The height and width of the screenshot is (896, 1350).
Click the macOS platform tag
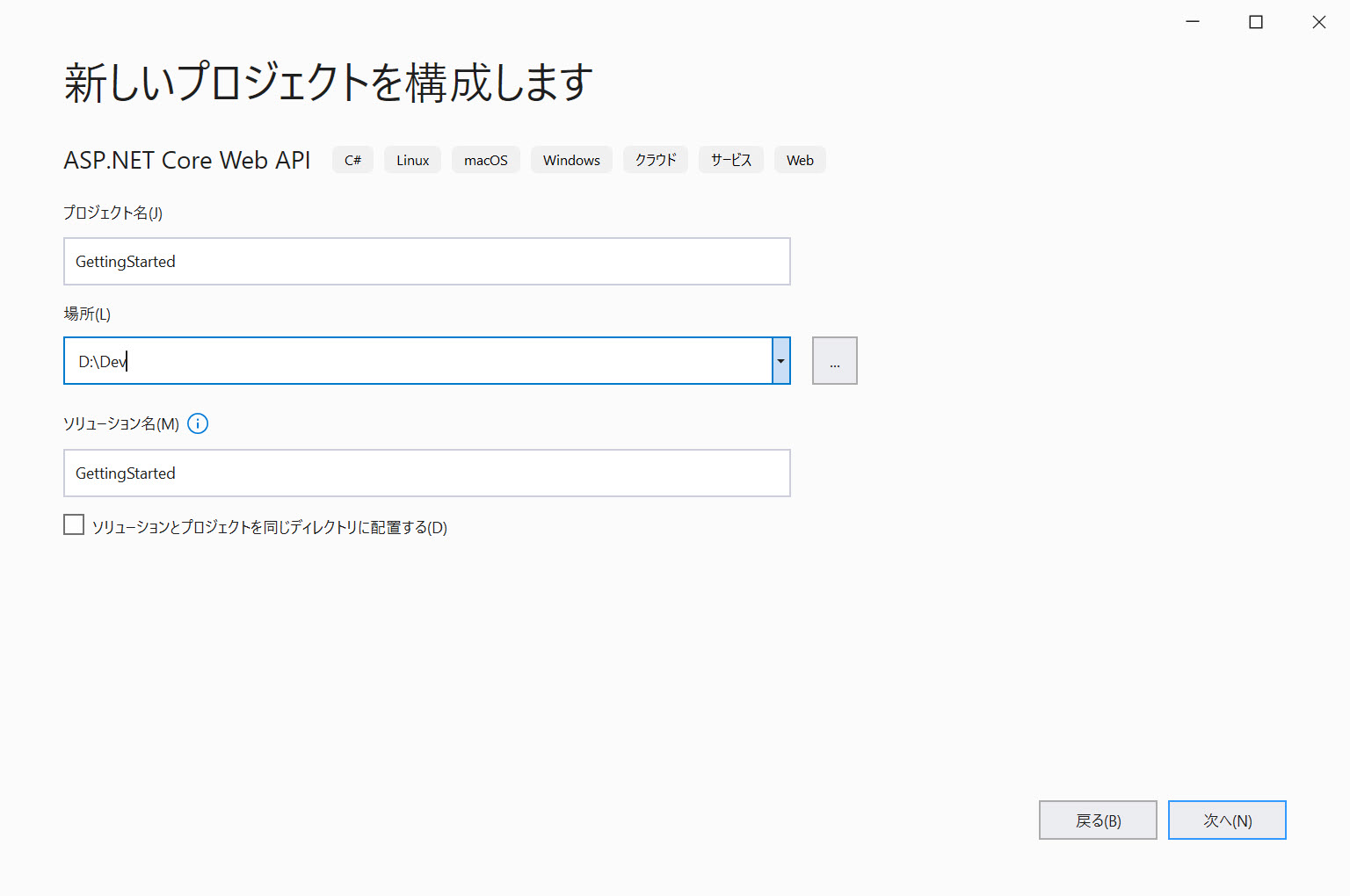(x=485, y=160)
